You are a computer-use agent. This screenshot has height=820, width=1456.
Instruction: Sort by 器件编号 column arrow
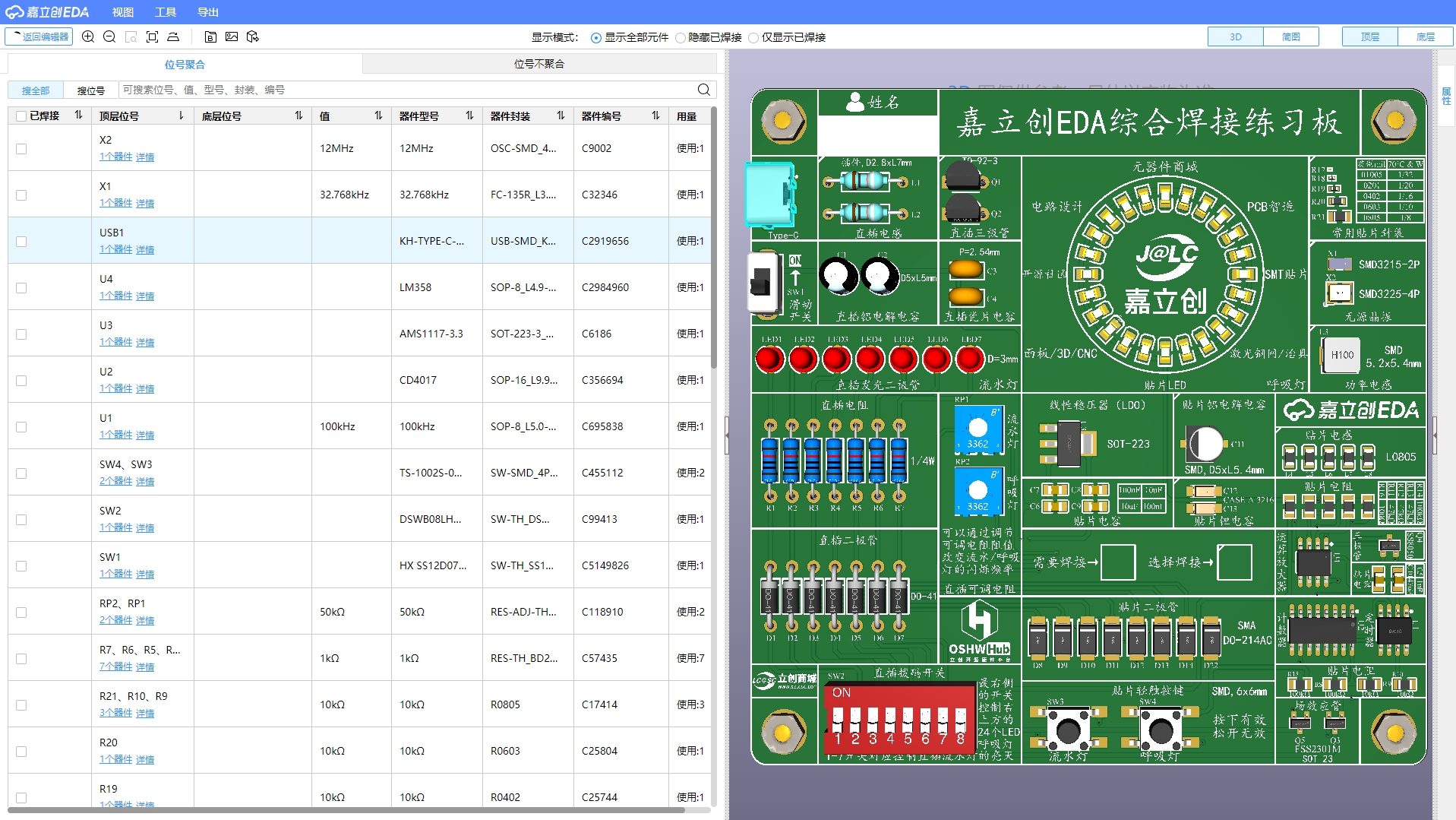pyautogui.click(x=655, y=116)
